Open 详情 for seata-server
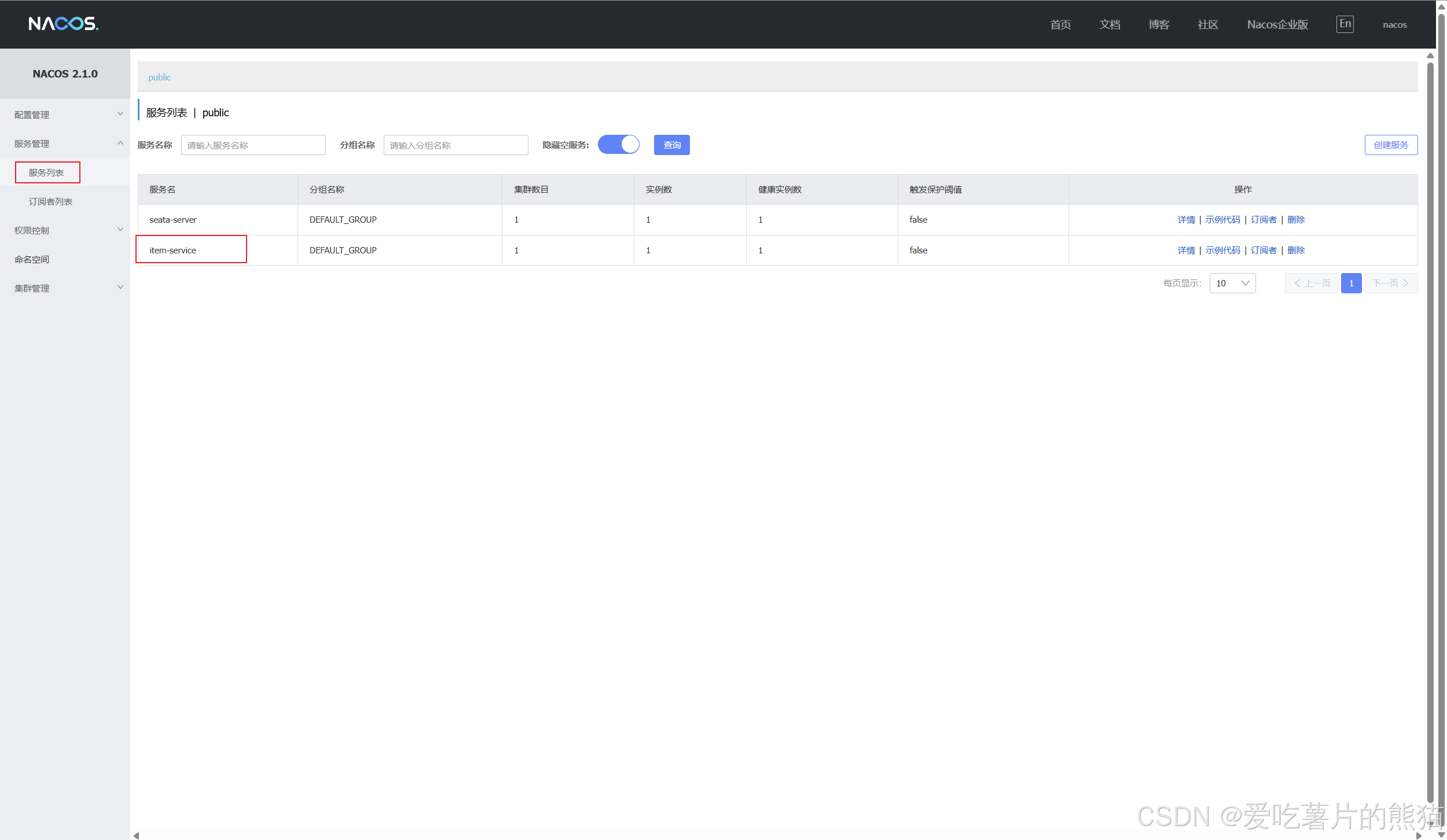The width and height of the screenshot is (1447, 840). click(1185, 220)
